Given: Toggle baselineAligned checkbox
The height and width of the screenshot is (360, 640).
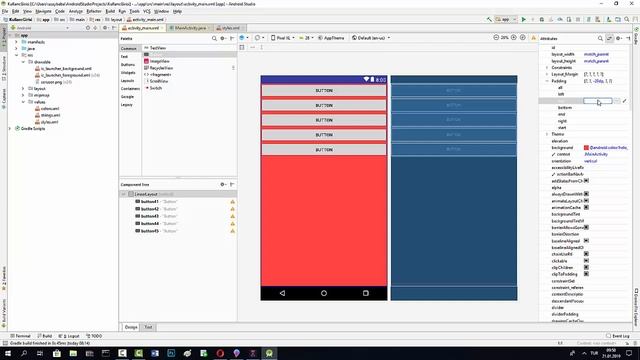Looking at the screenshot, I should pos(587,241).
